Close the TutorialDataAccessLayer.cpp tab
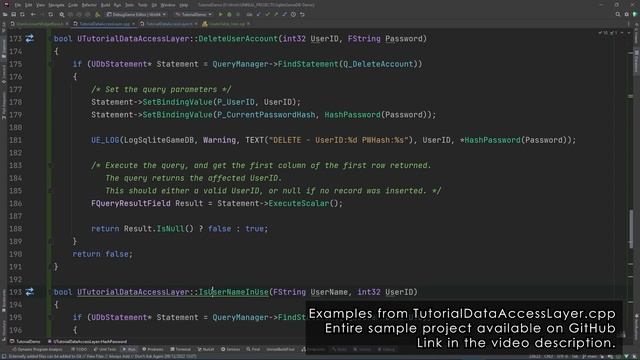640x360 pixels. pos(133,24)
